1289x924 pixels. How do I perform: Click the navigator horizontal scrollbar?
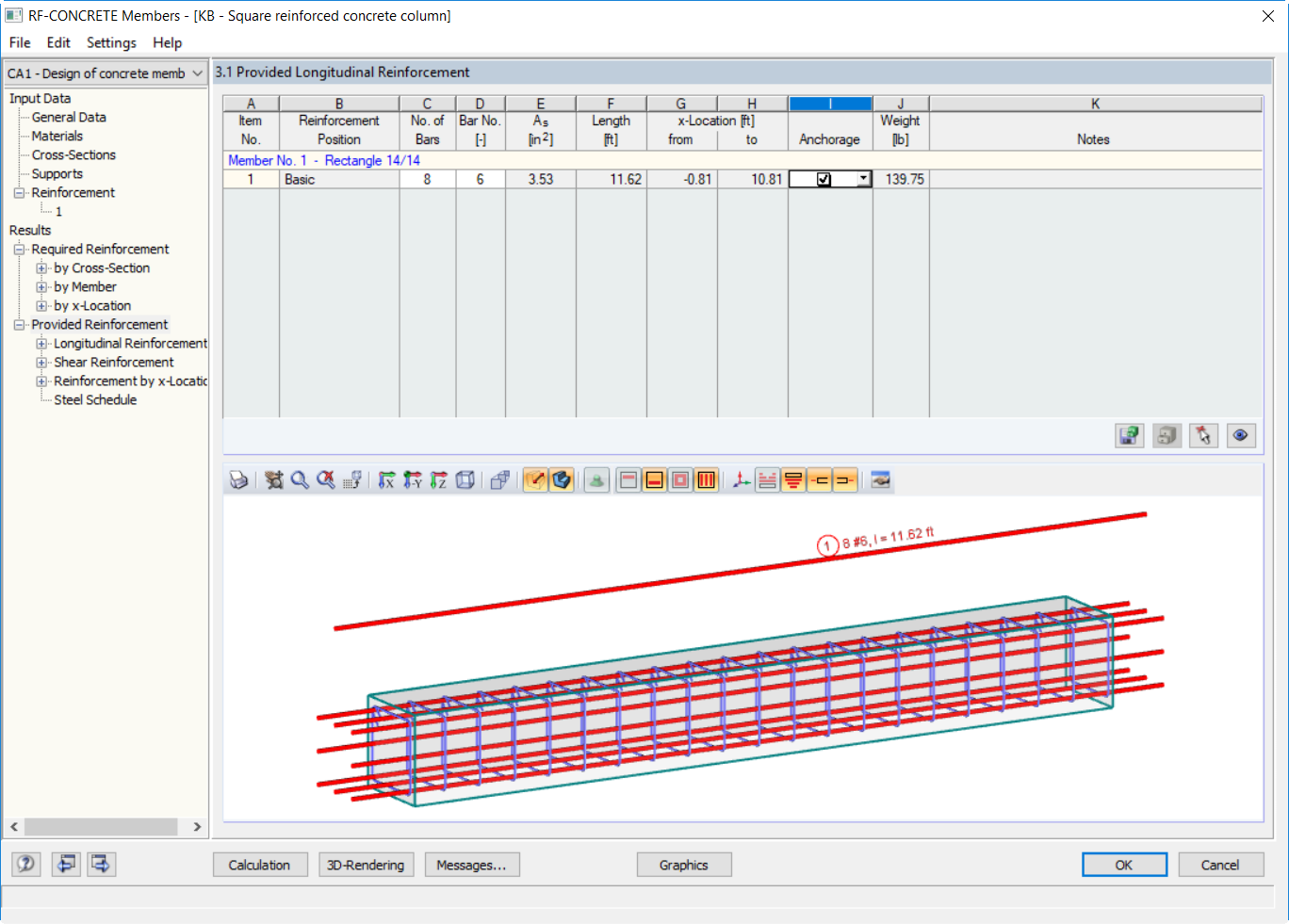pyautogui.click(x=101, y=826)
